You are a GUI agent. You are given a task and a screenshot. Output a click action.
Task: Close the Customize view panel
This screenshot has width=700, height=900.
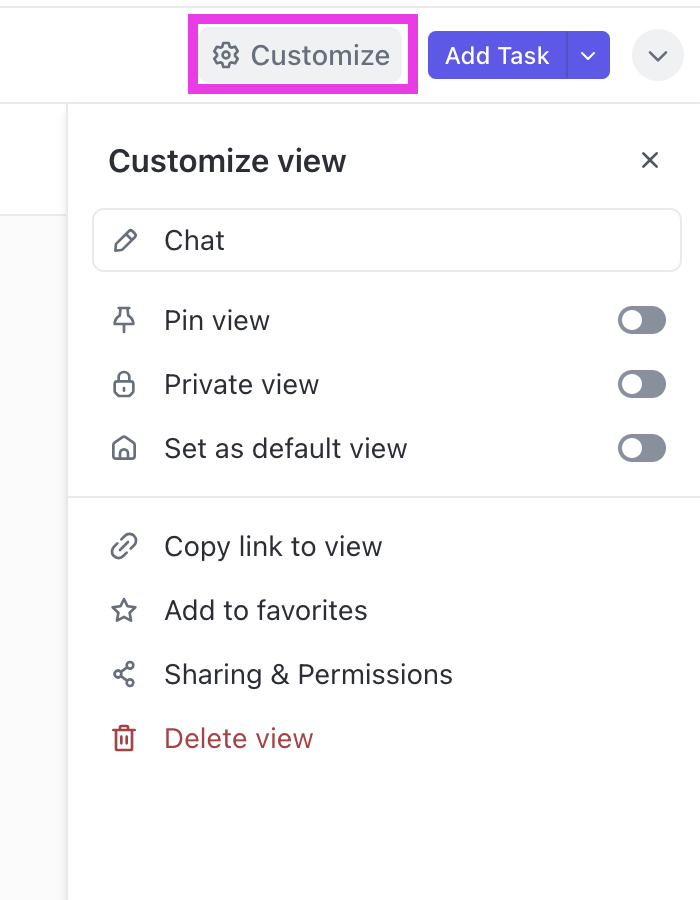pos(650,161)
